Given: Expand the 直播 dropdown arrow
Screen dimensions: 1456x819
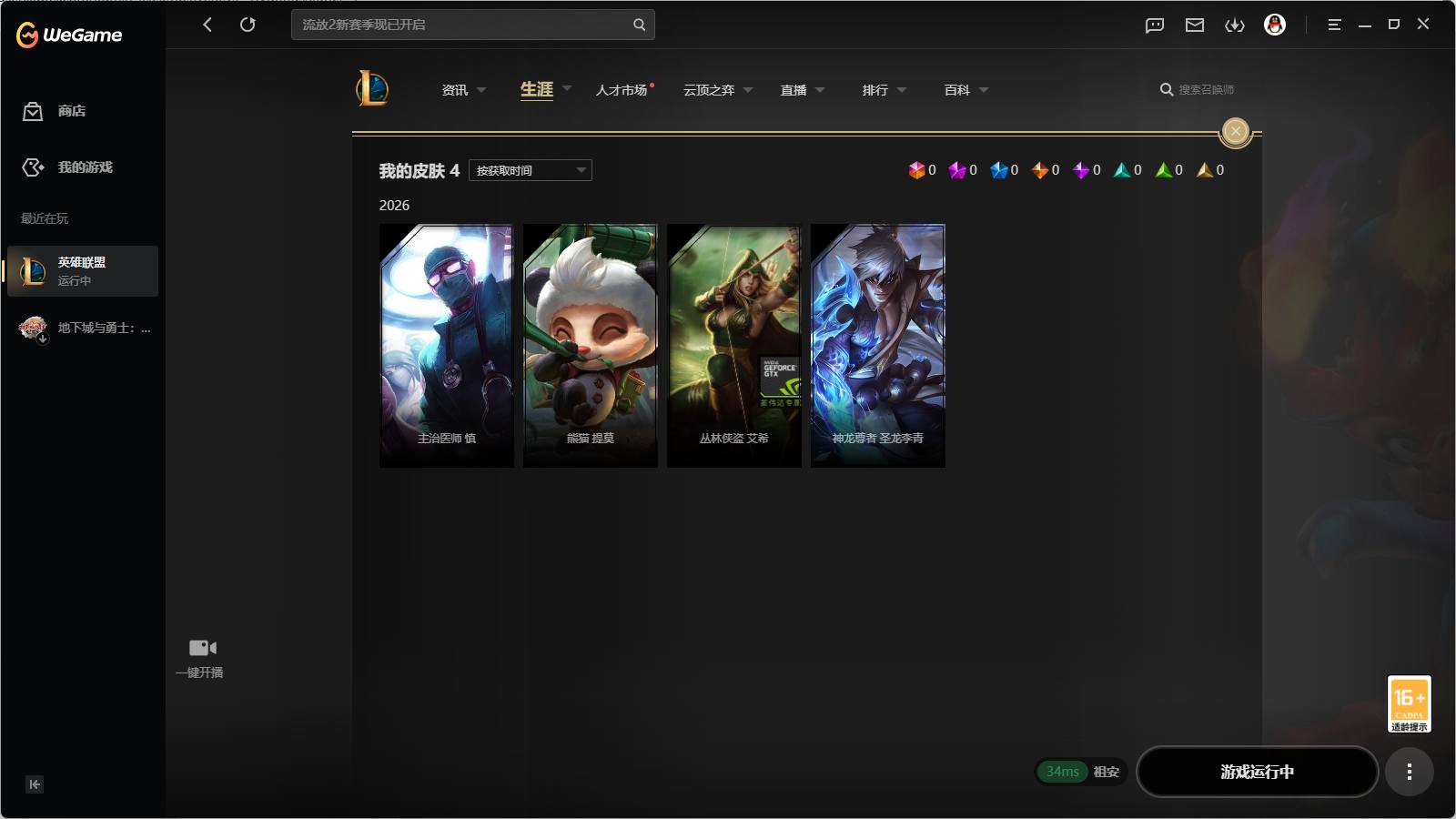Looking at the screenshot, I should tap(820, 90).
